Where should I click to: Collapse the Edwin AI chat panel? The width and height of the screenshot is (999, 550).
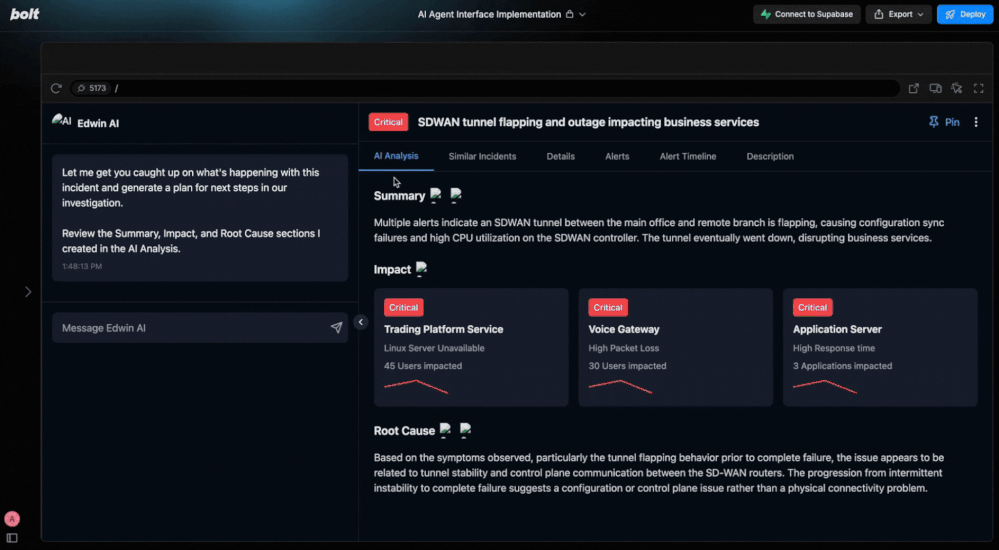(x=361, y=322)
